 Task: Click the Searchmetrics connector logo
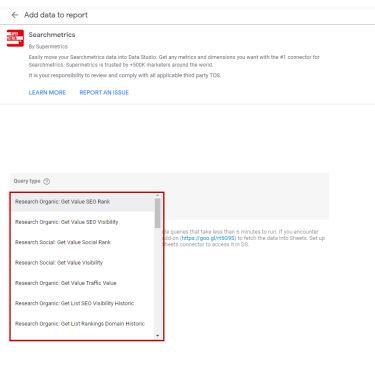click(x=15, y=38)
